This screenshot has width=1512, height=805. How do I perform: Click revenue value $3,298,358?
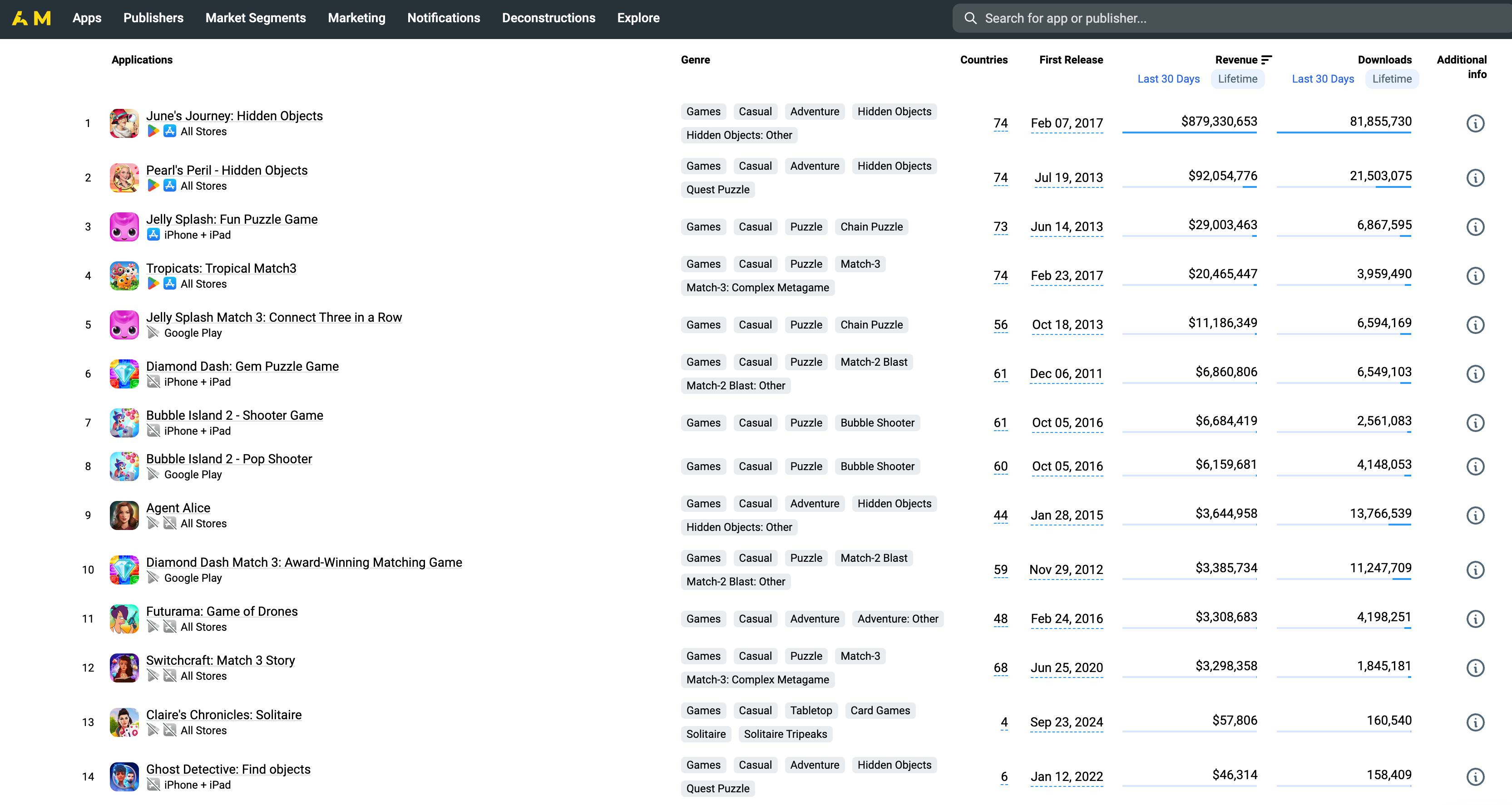pyautogui.click(x=1226, y=666)
